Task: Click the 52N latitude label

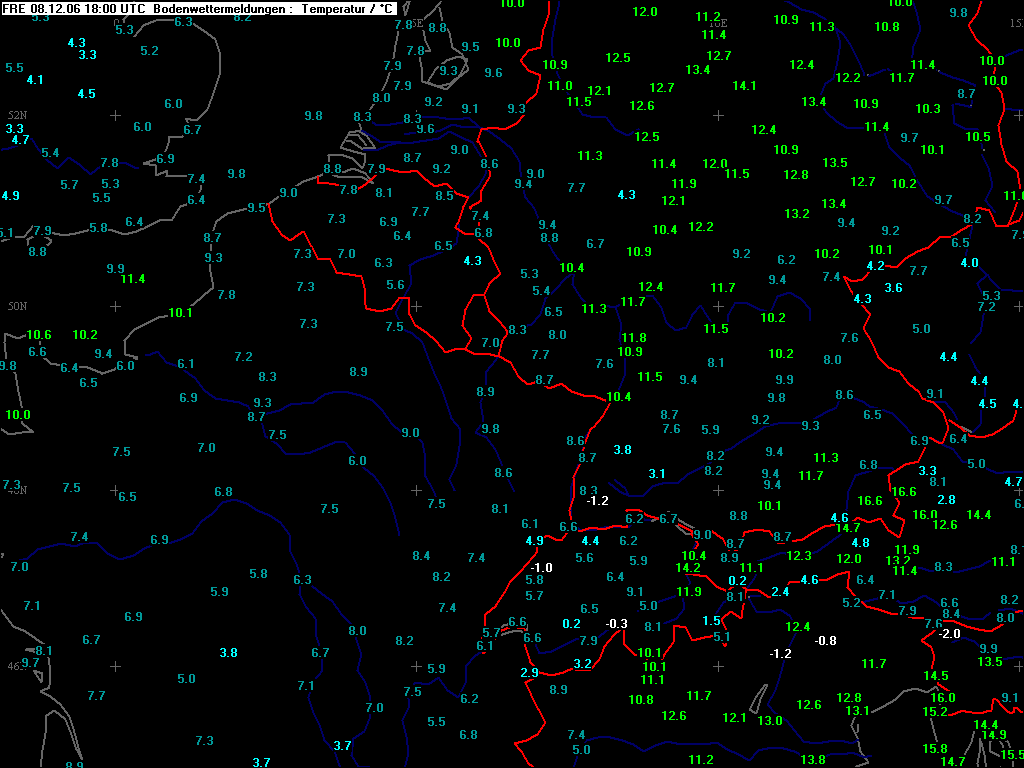Action: [17, 115]
